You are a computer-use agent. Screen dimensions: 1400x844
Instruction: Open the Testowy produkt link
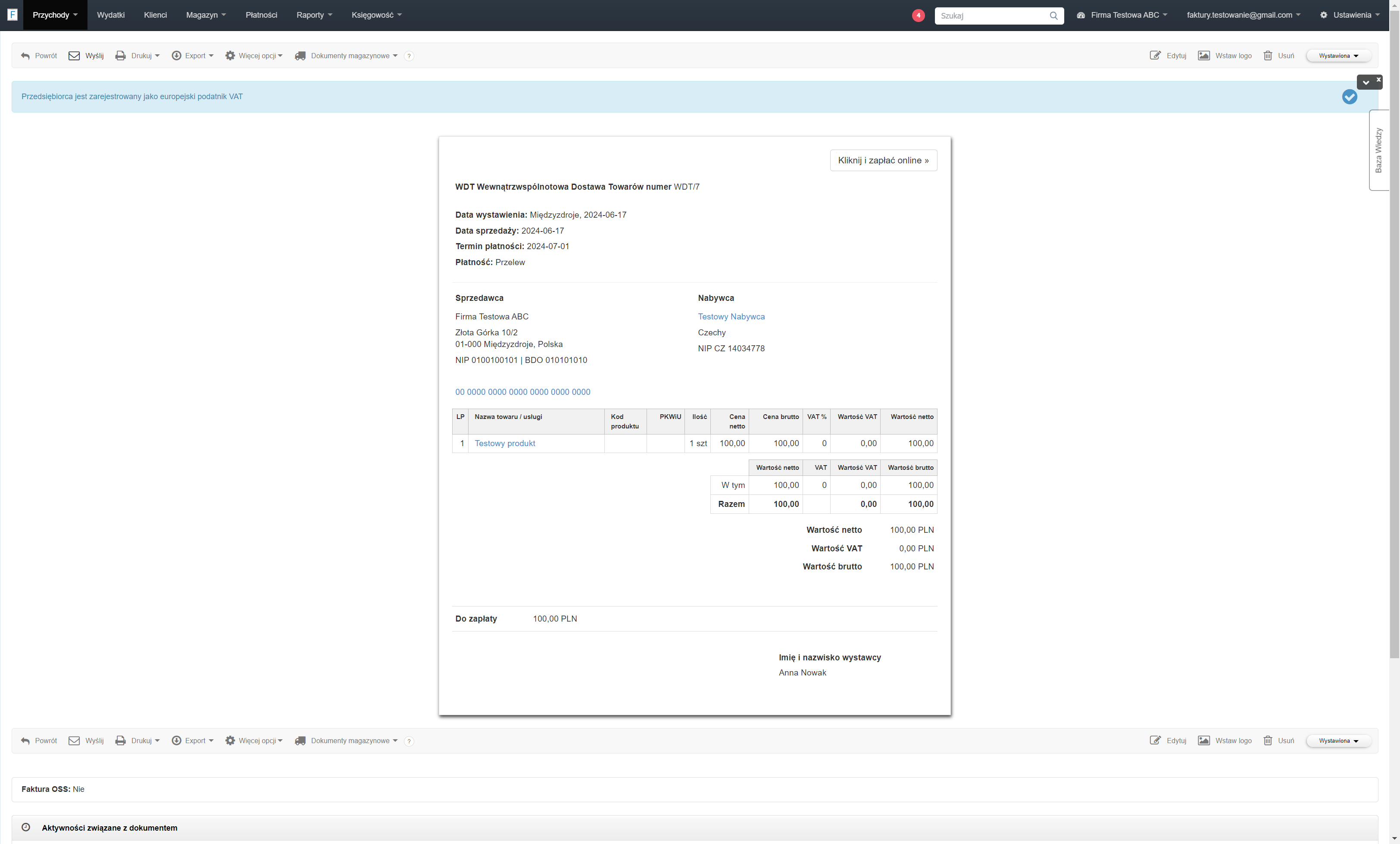(505, 443)
